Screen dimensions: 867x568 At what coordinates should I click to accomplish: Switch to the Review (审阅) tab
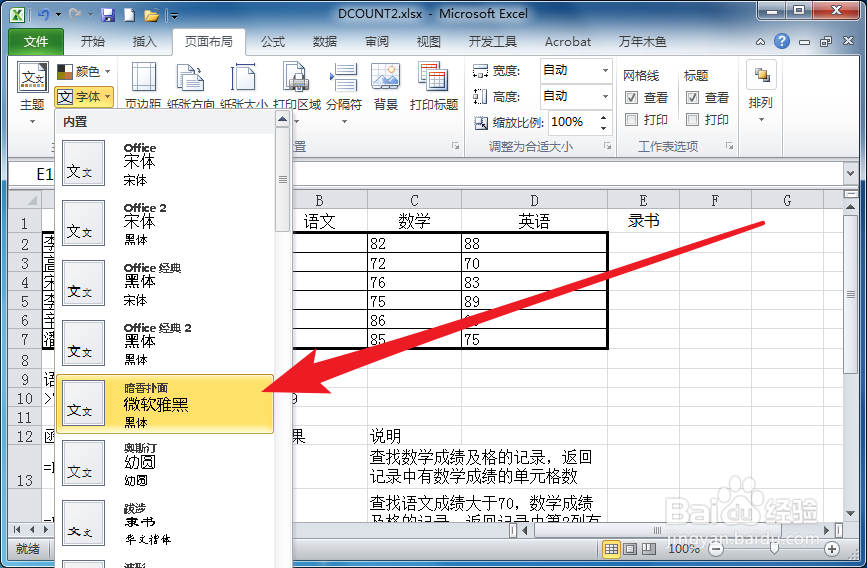[x=377, y=41]
